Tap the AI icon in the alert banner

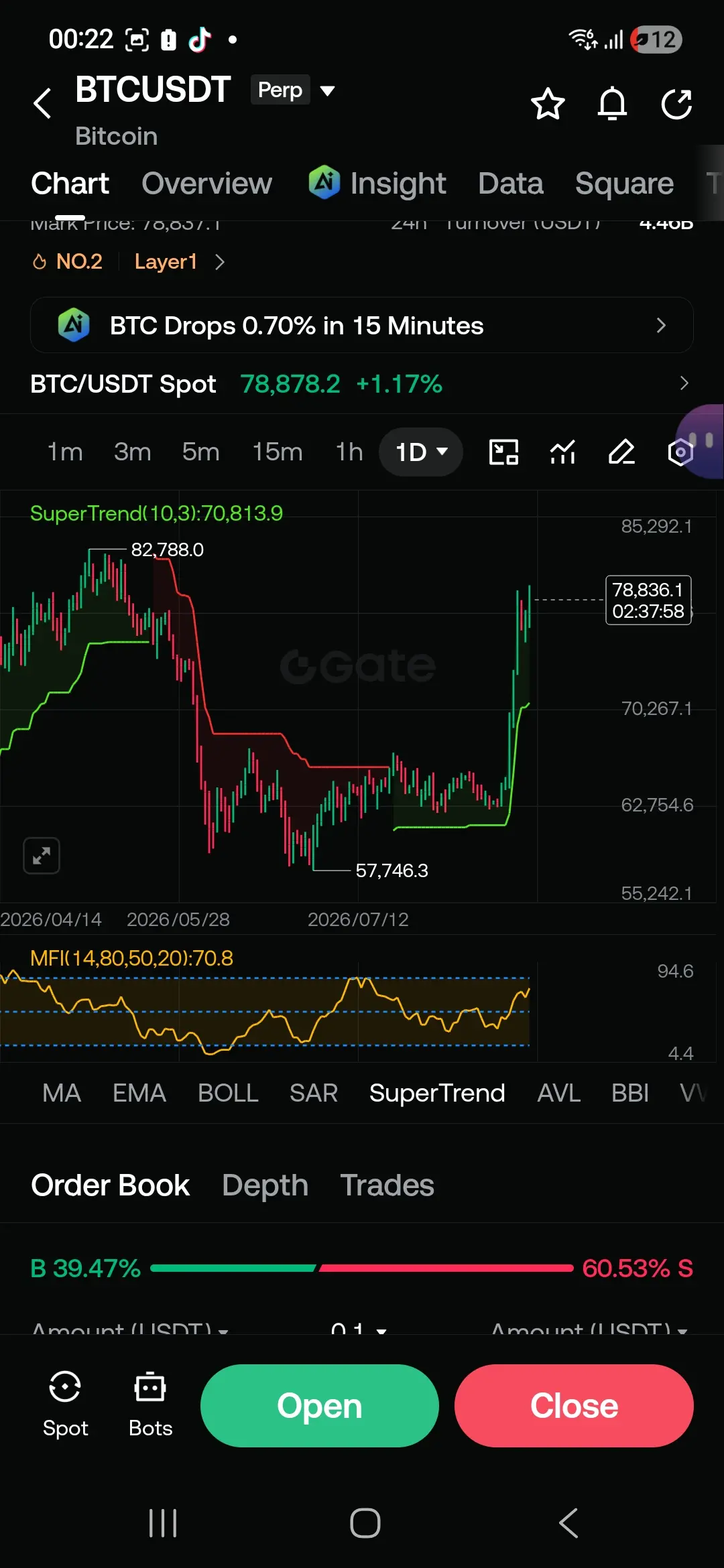click(74, 325)
